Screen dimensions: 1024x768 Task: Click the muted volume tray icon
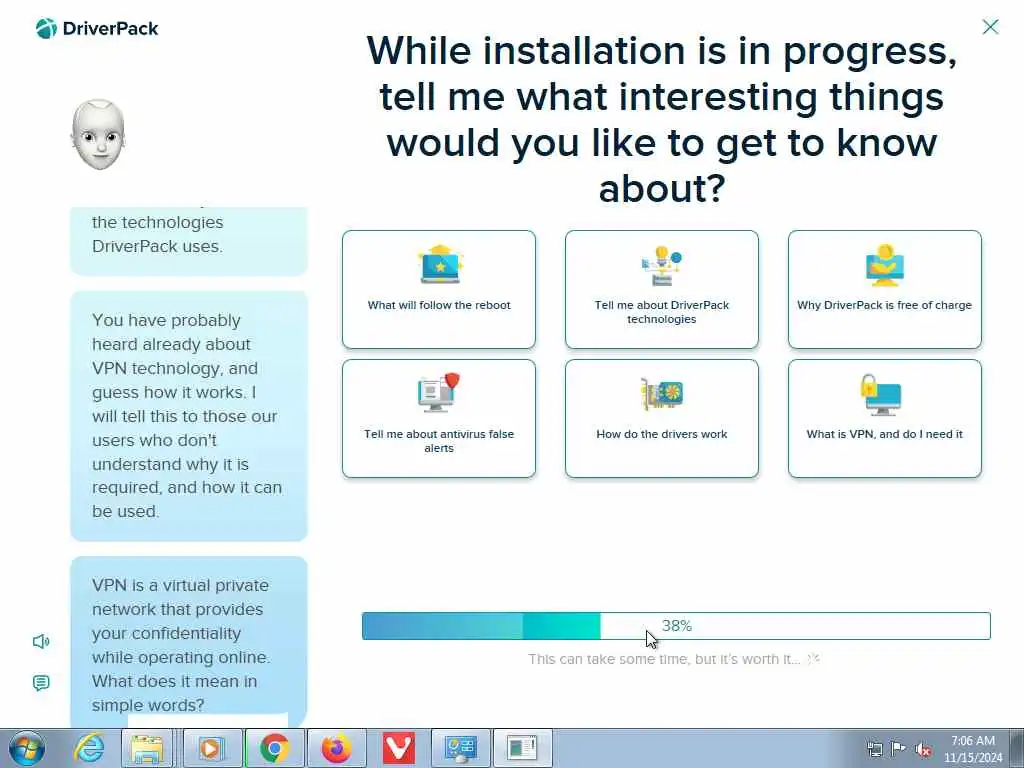(923, 749)
